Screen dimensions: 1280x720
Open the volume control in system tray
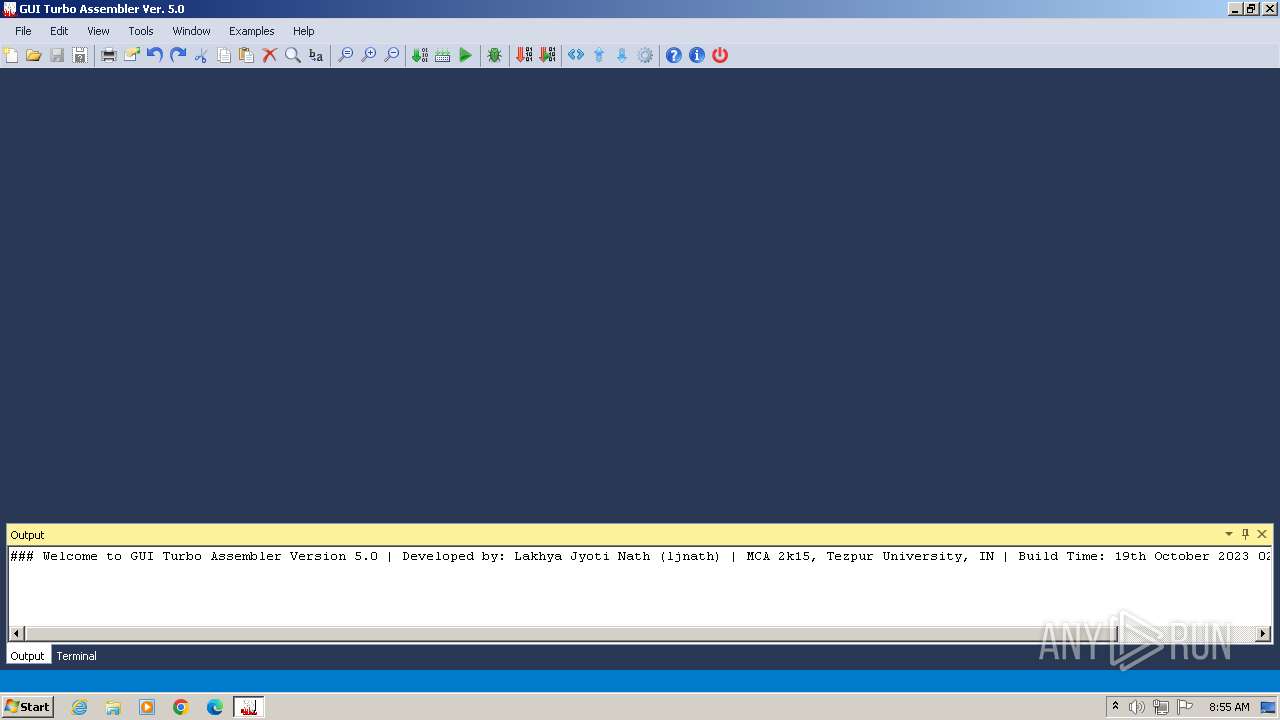(x=1137, y=707)
